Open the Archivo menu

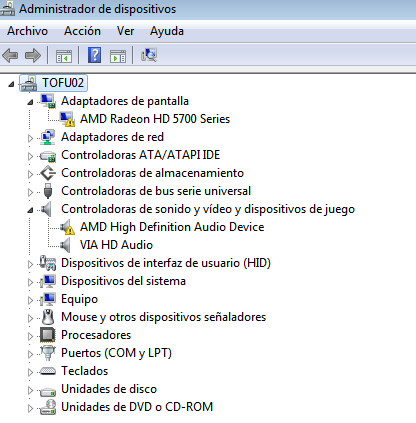(x=27, y=31)
